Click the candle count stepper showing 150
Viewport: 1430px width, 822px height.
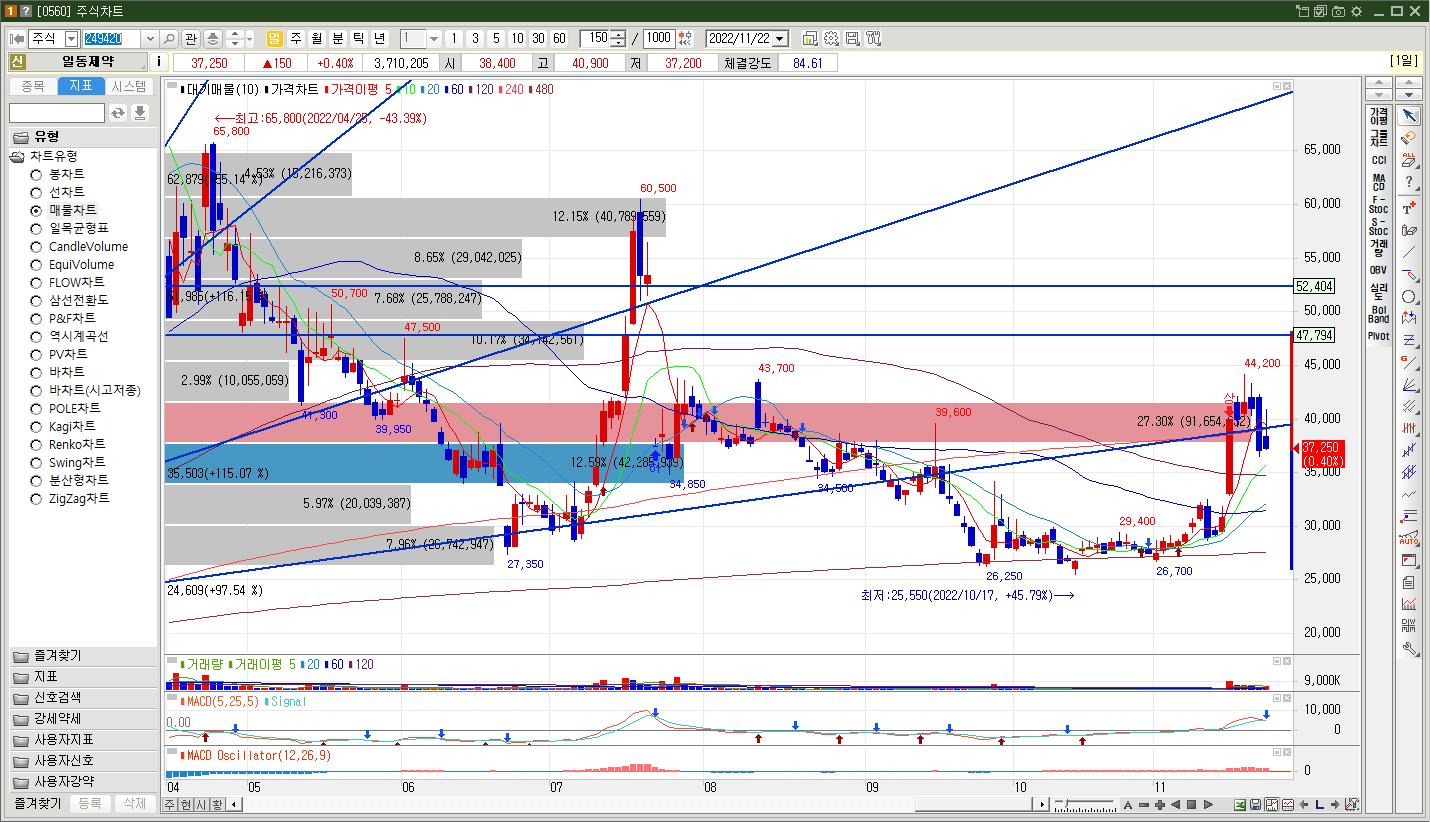pyautogui.click(x=618, y=38)
